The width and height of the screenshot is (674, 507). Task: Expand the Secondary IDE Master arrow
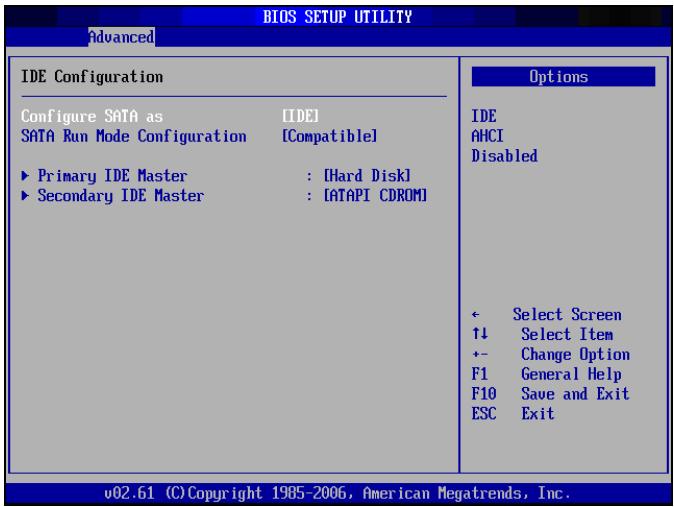coord(25,196)
